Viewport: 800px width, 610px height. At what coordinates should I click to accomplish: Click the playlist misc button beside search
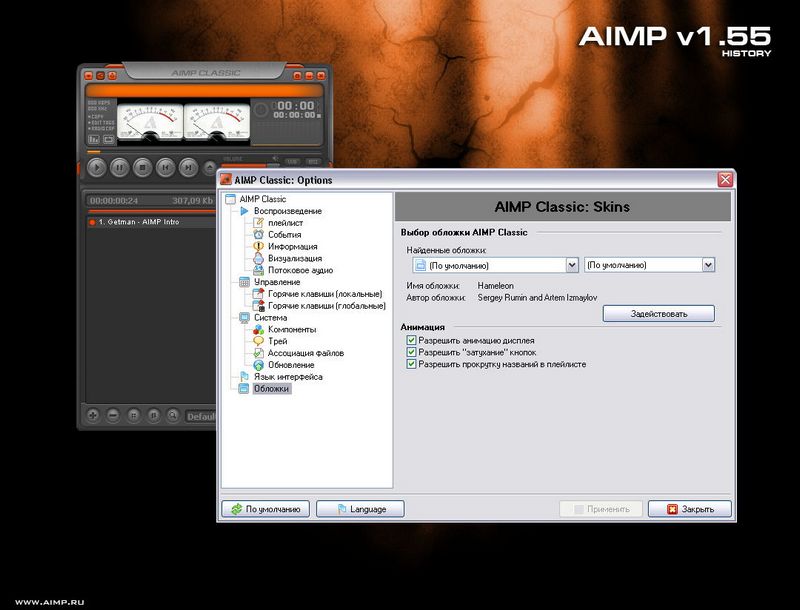pyautogui.click(x=153, y=415)
